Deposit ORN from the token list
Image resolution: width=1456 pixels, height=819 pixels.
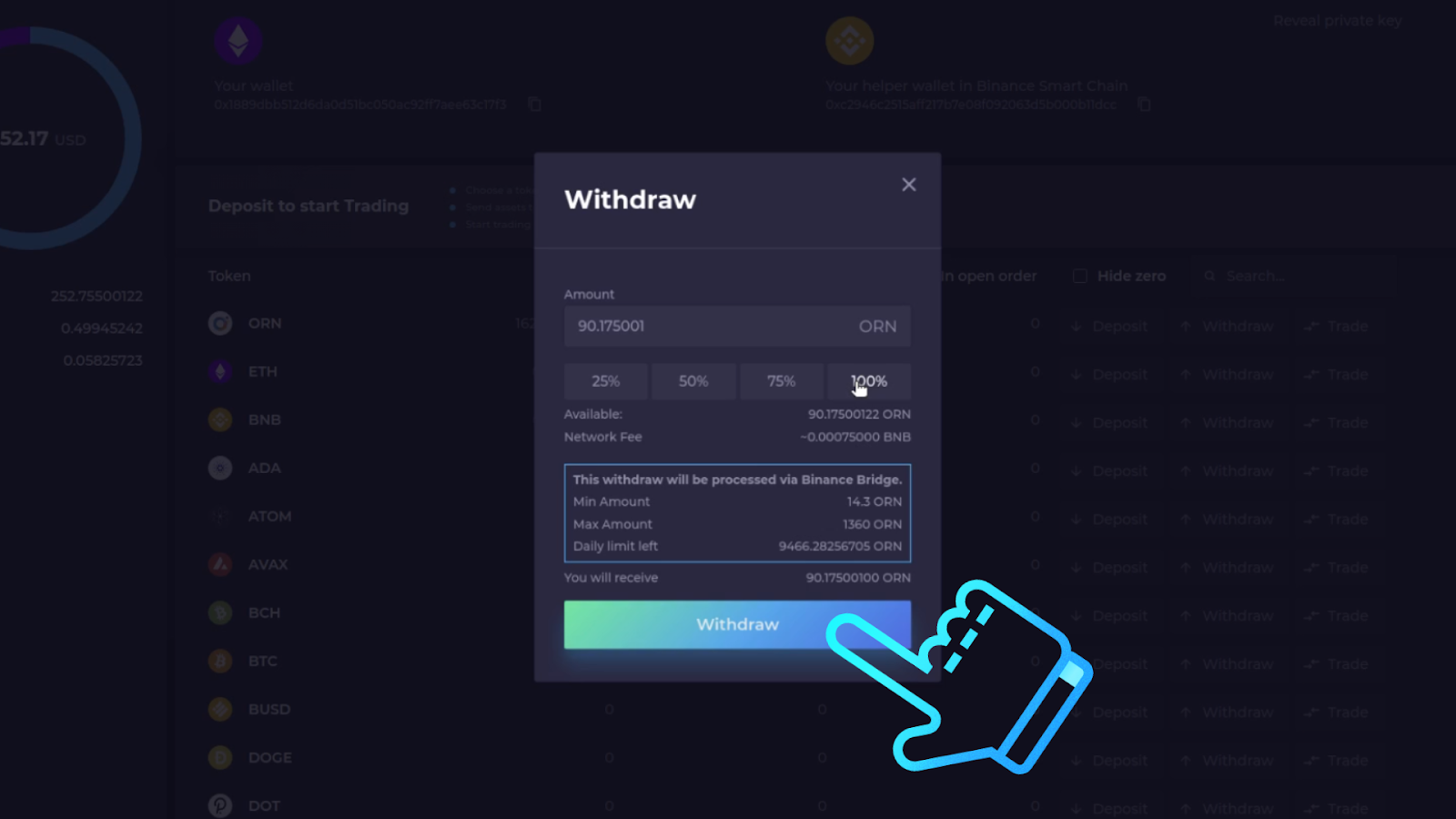(x=1110, y=326)
